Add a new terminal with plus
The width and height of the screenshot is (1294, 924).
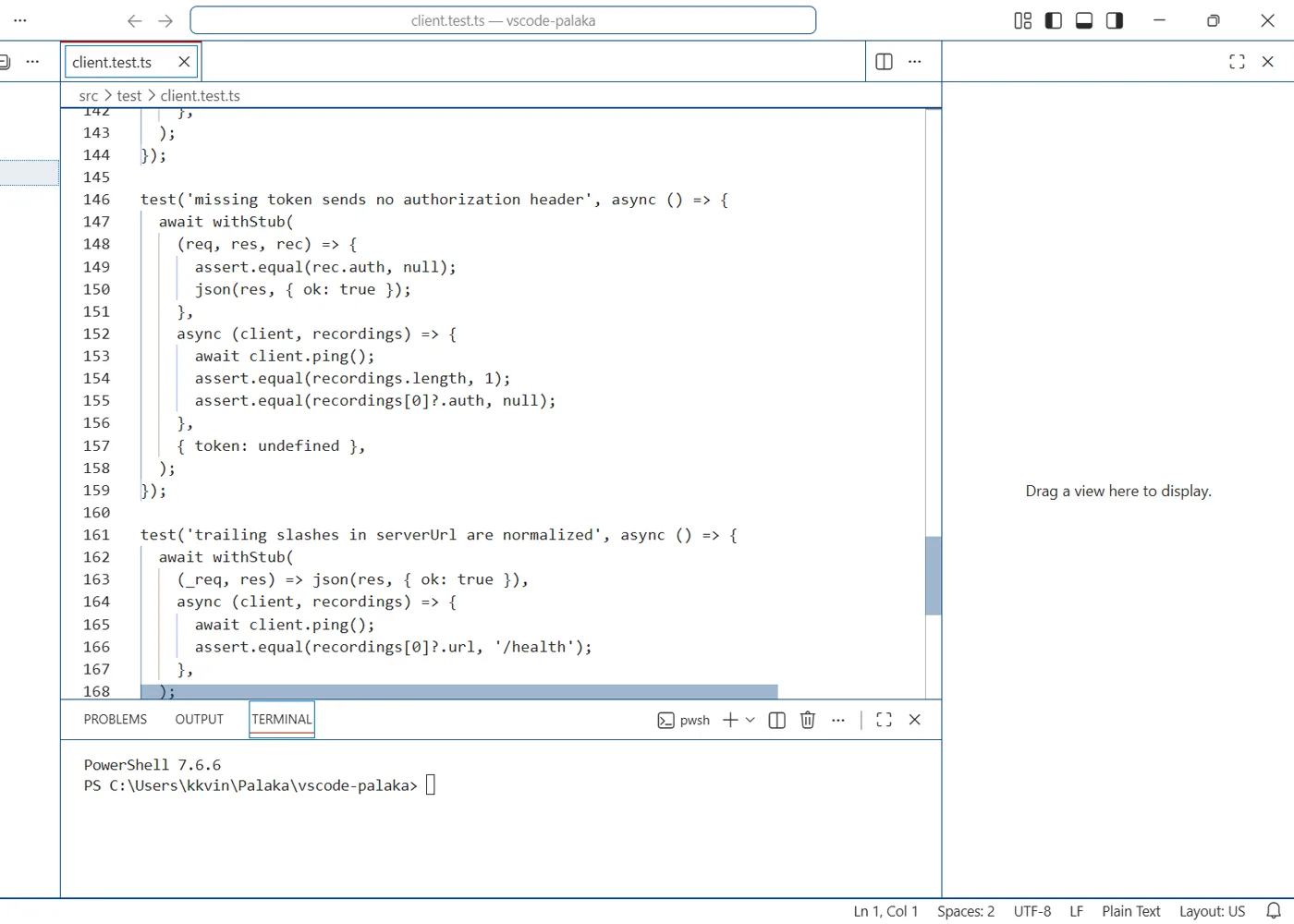coord(730,720)
